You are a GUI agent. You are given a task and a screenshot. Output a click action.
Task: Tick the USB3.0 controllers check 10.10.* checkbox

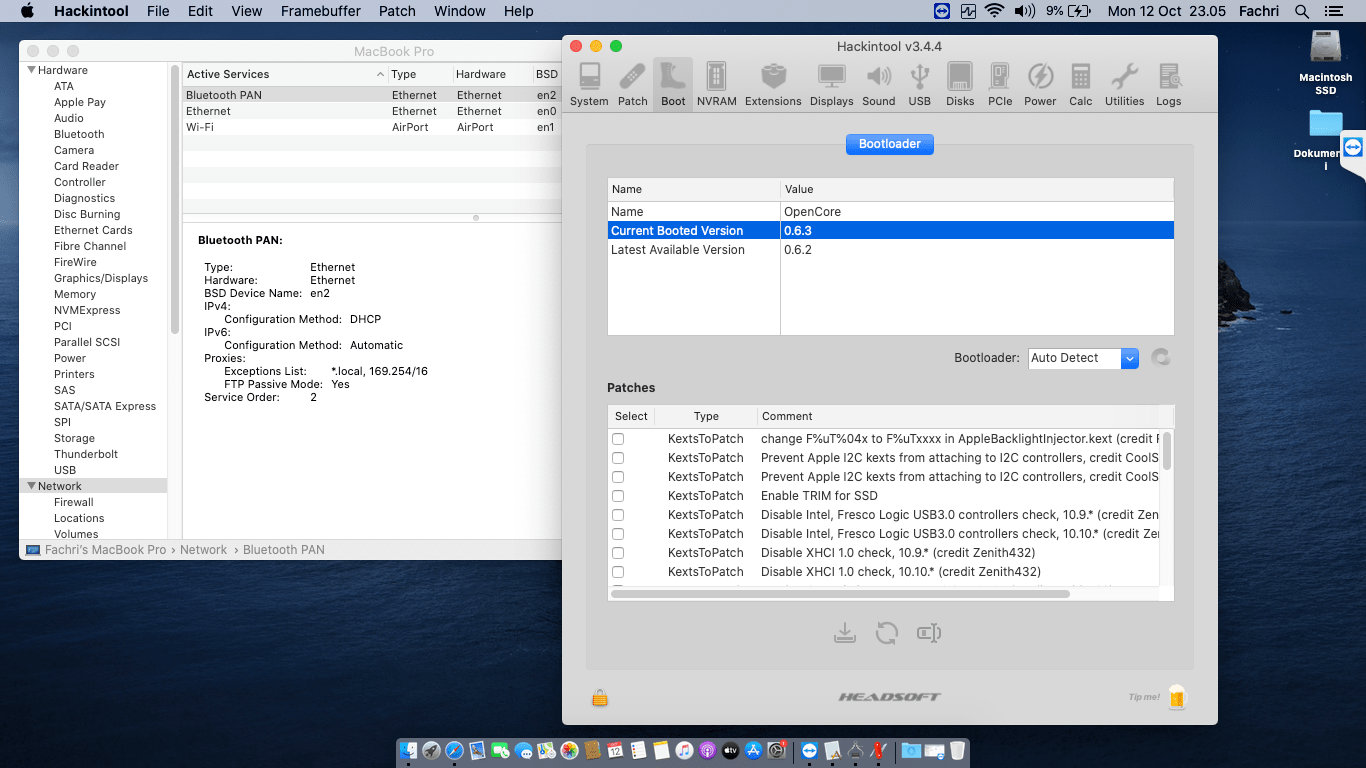618,534
